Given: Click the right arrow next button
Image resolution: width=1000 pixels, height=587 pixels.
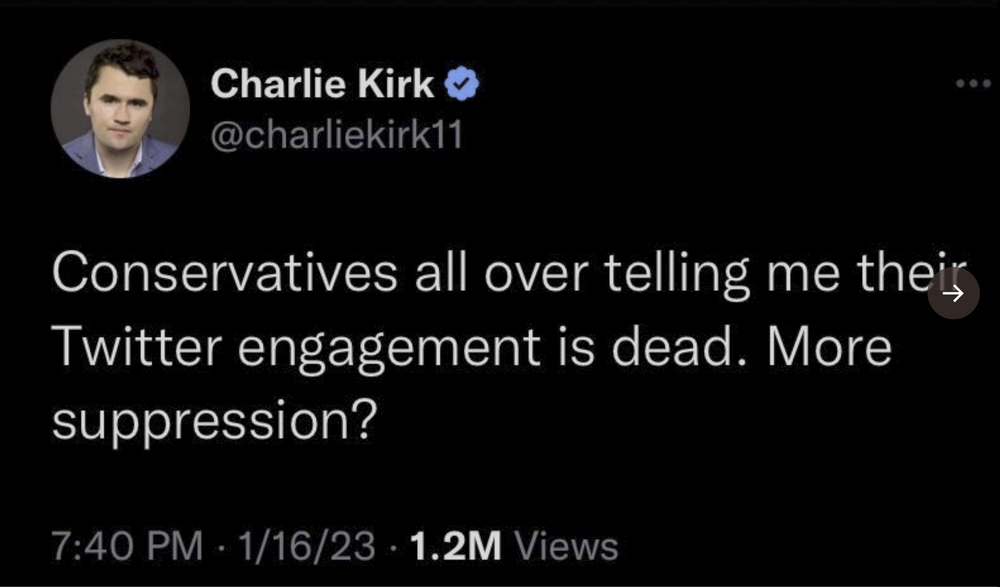Looking at the screenshot, I should [954, 293].
